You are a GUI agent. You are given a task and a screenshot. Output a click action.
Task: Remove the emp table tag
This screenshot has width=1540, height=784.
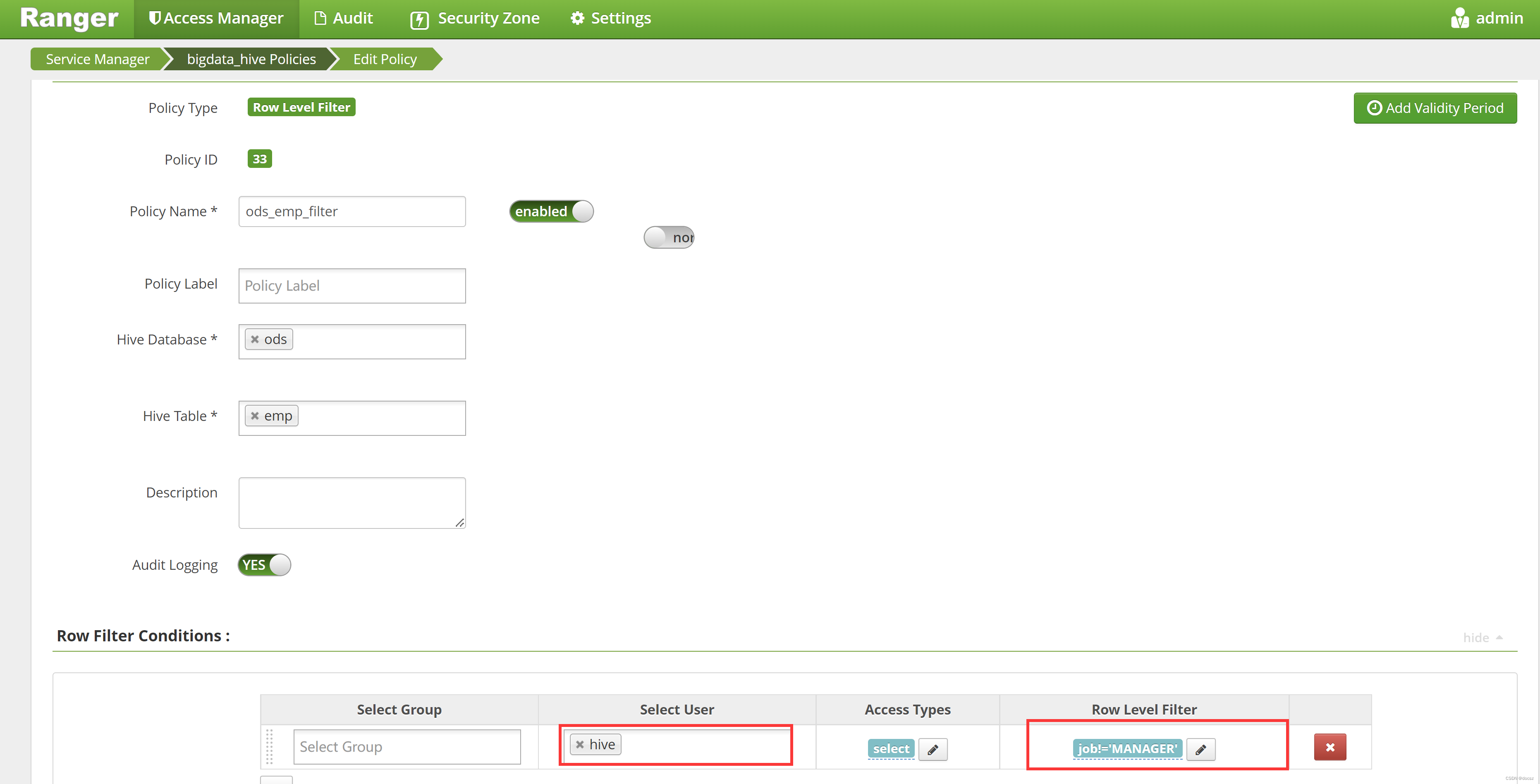click(x=255, y=416)
